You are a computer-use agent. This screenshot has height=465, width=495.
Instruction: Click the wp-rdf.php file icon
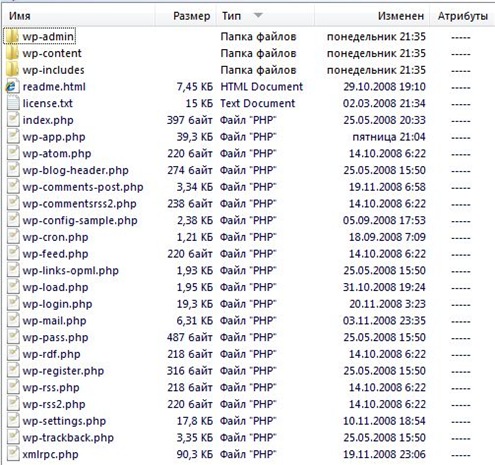pos(13,354)
